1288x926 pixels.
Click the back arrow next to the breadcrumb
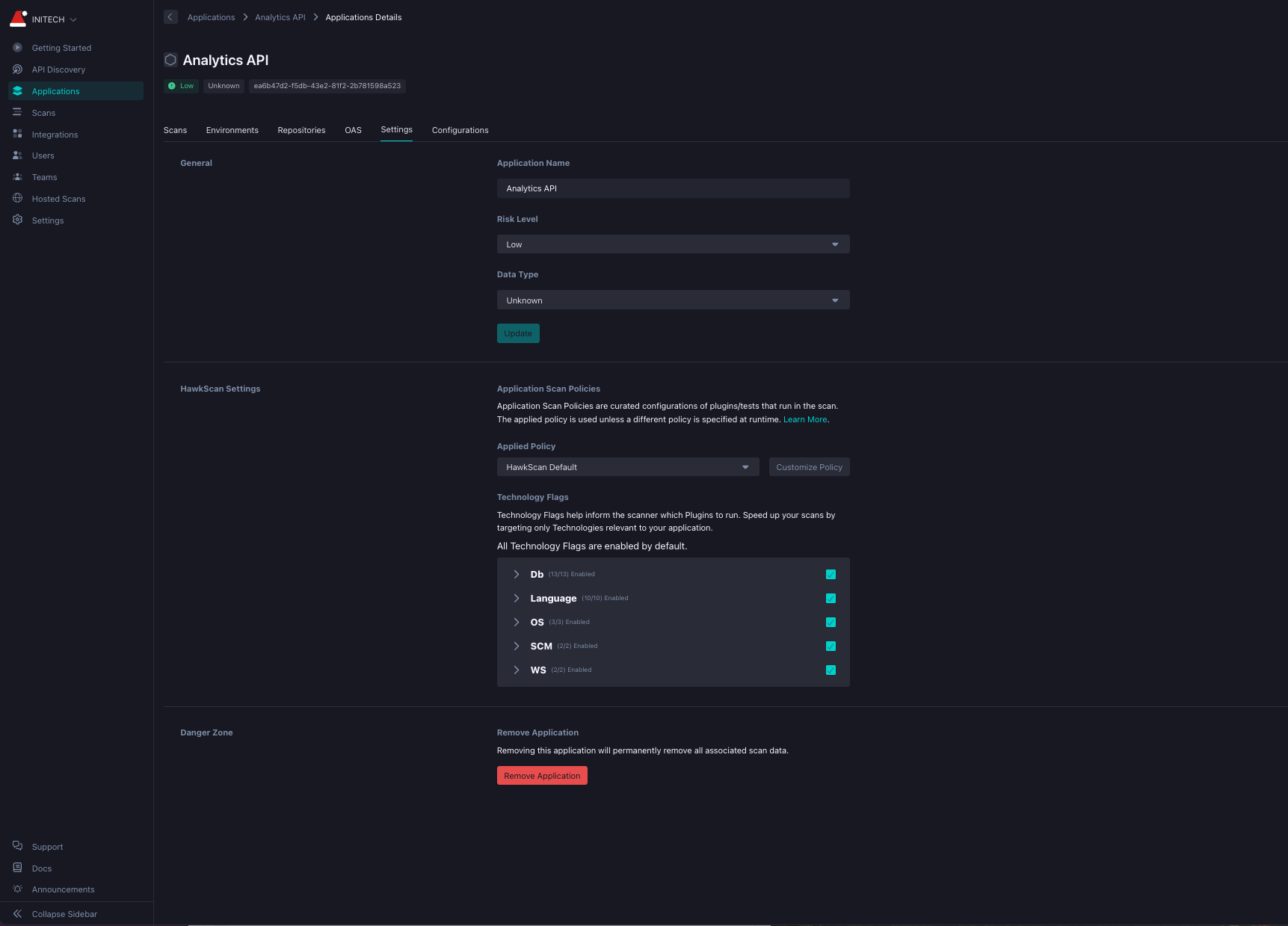pyautogui.click(x=170, y=16)
